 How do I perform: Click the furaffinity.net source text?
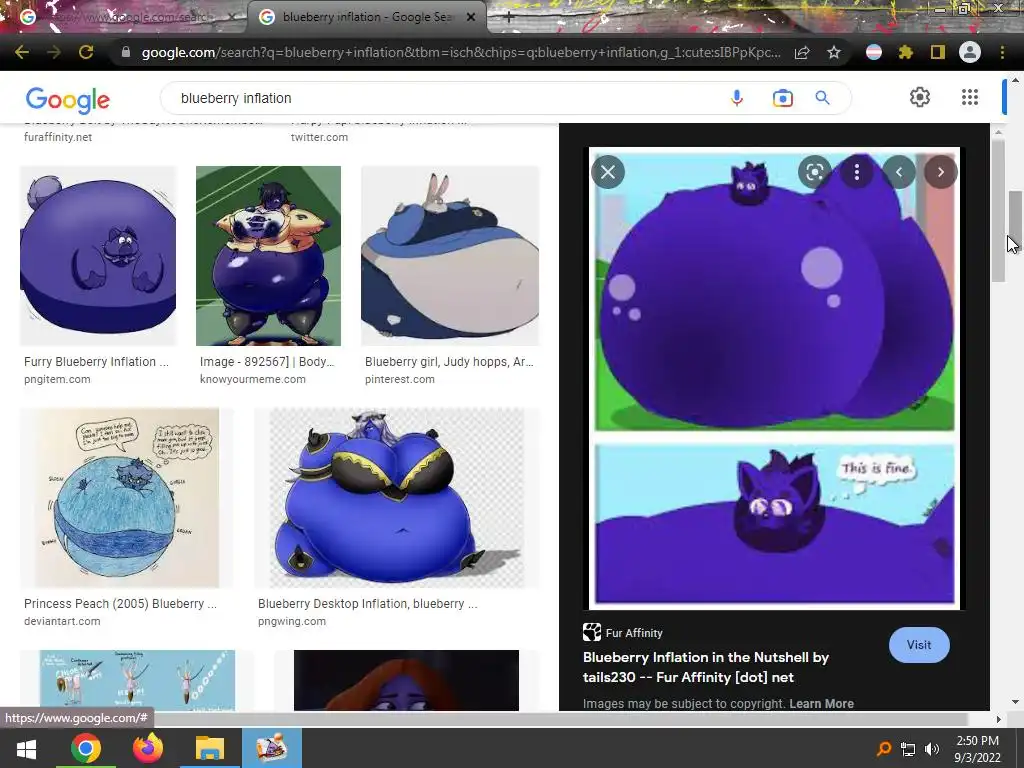coord(57,137)
